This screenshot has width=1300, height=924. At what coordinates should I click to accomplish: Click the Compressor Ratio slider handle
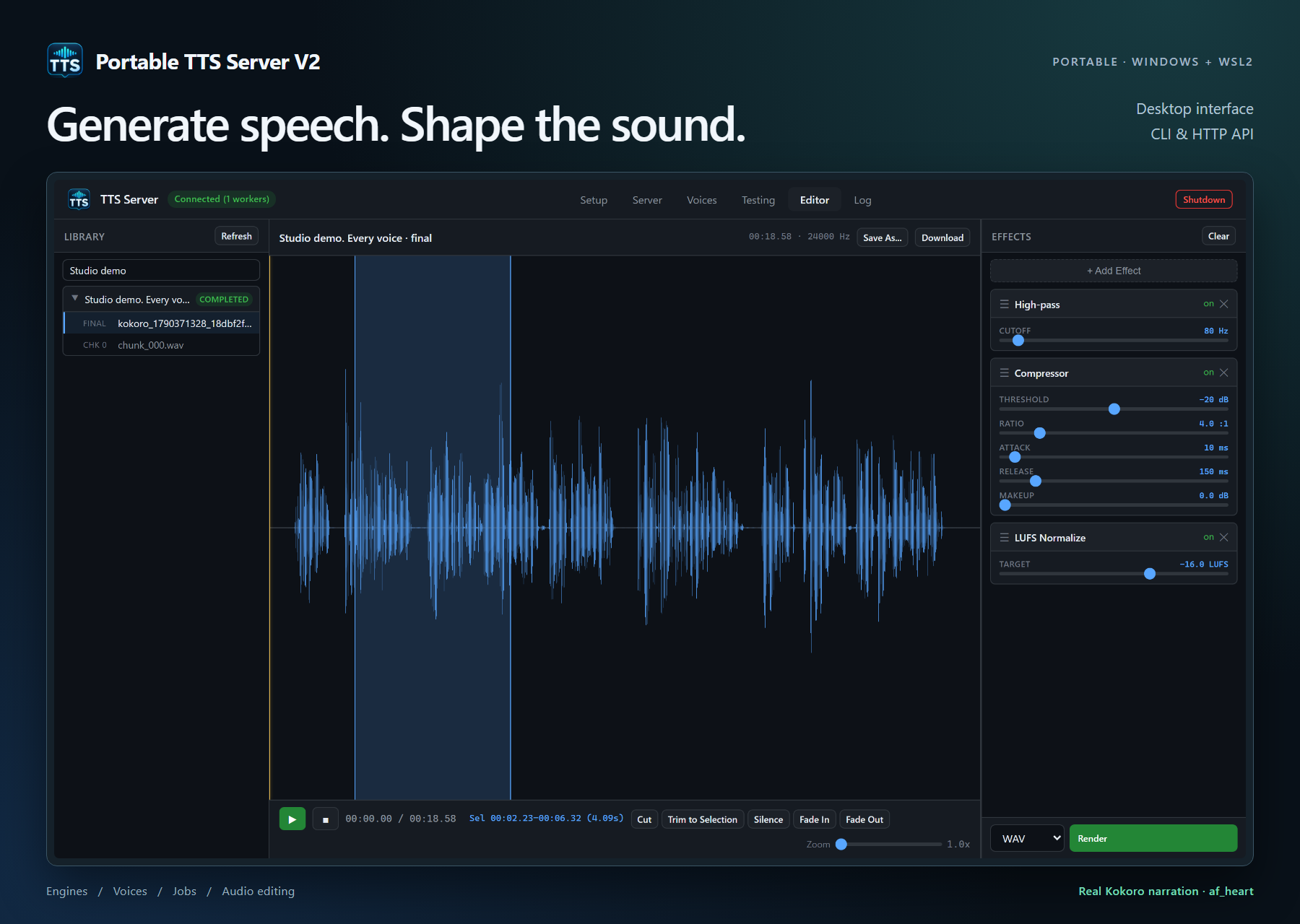coord(1040,433)
